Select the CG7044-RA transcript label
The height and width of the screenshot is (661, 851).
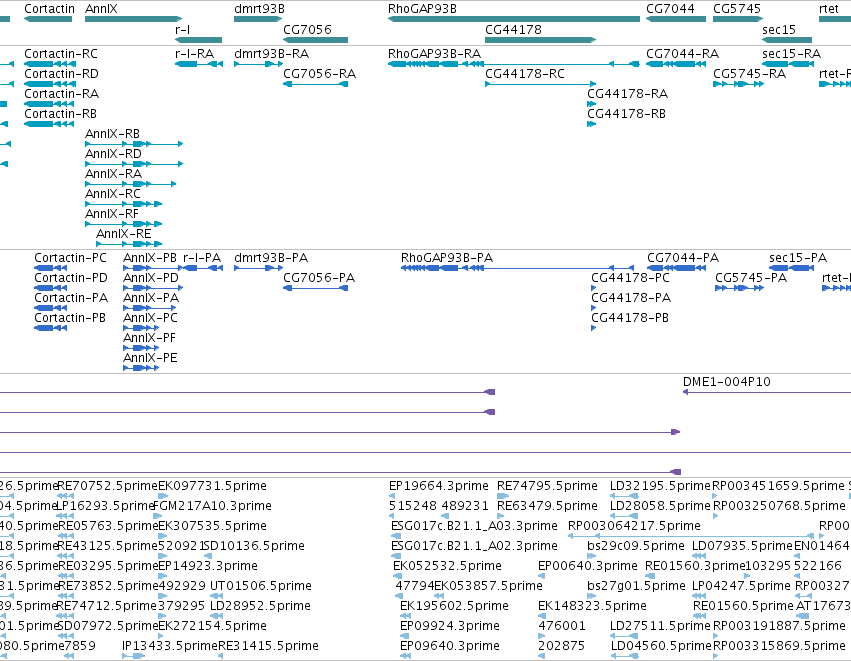[682, 54]
